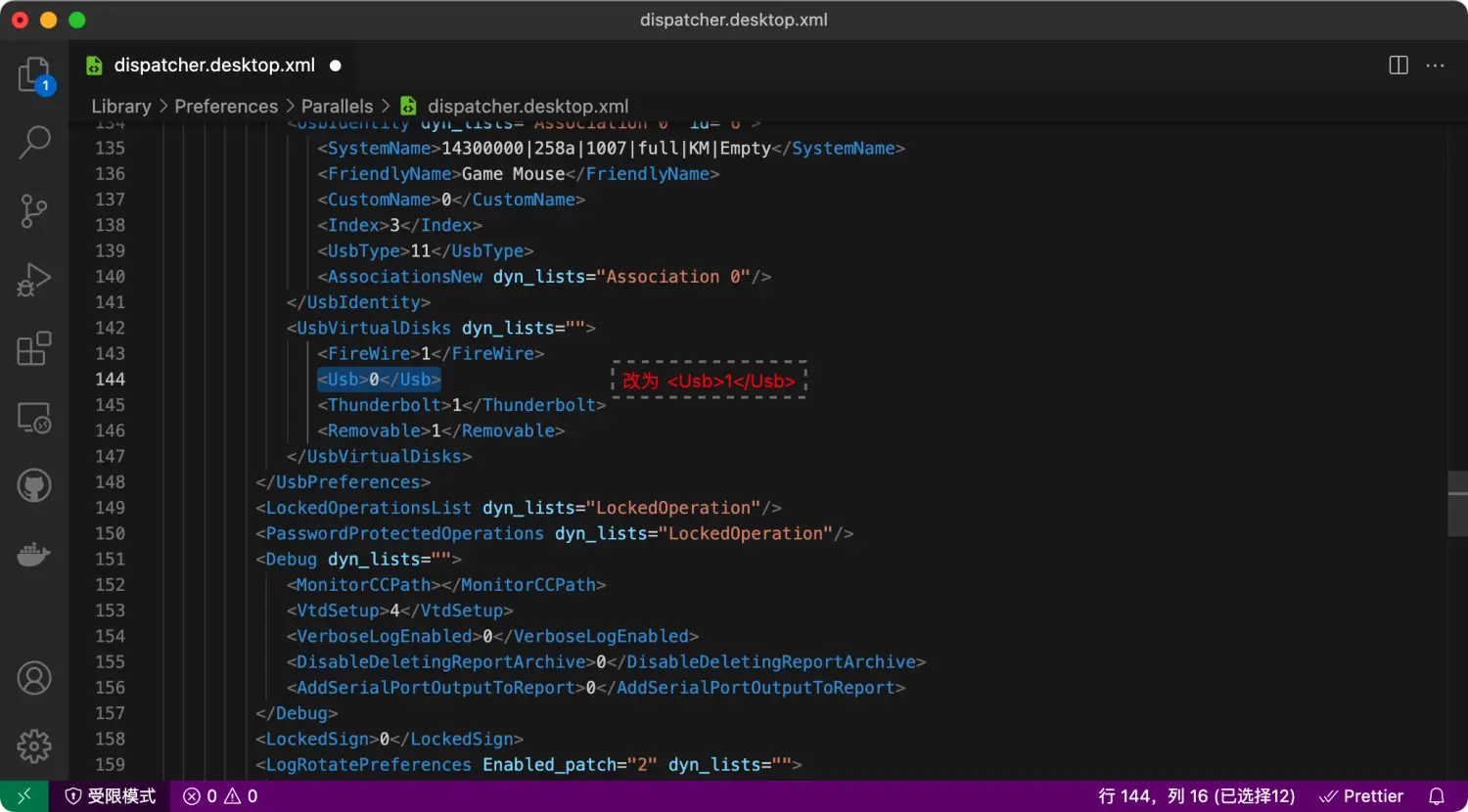The image size is (1468, 812).
Task: Click the SystemName line of code
Action: click(x=611, y=149)
